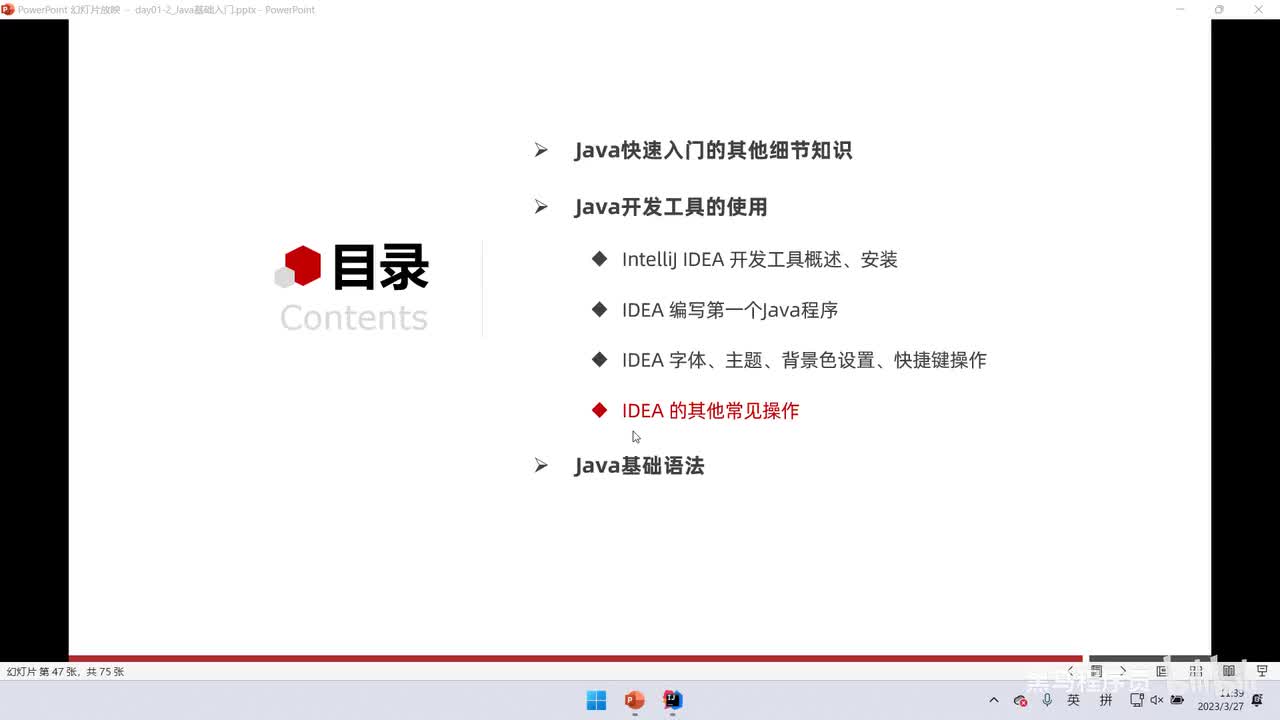Open the network status tray icon
1280x720 pixels.
[1137, 700]
